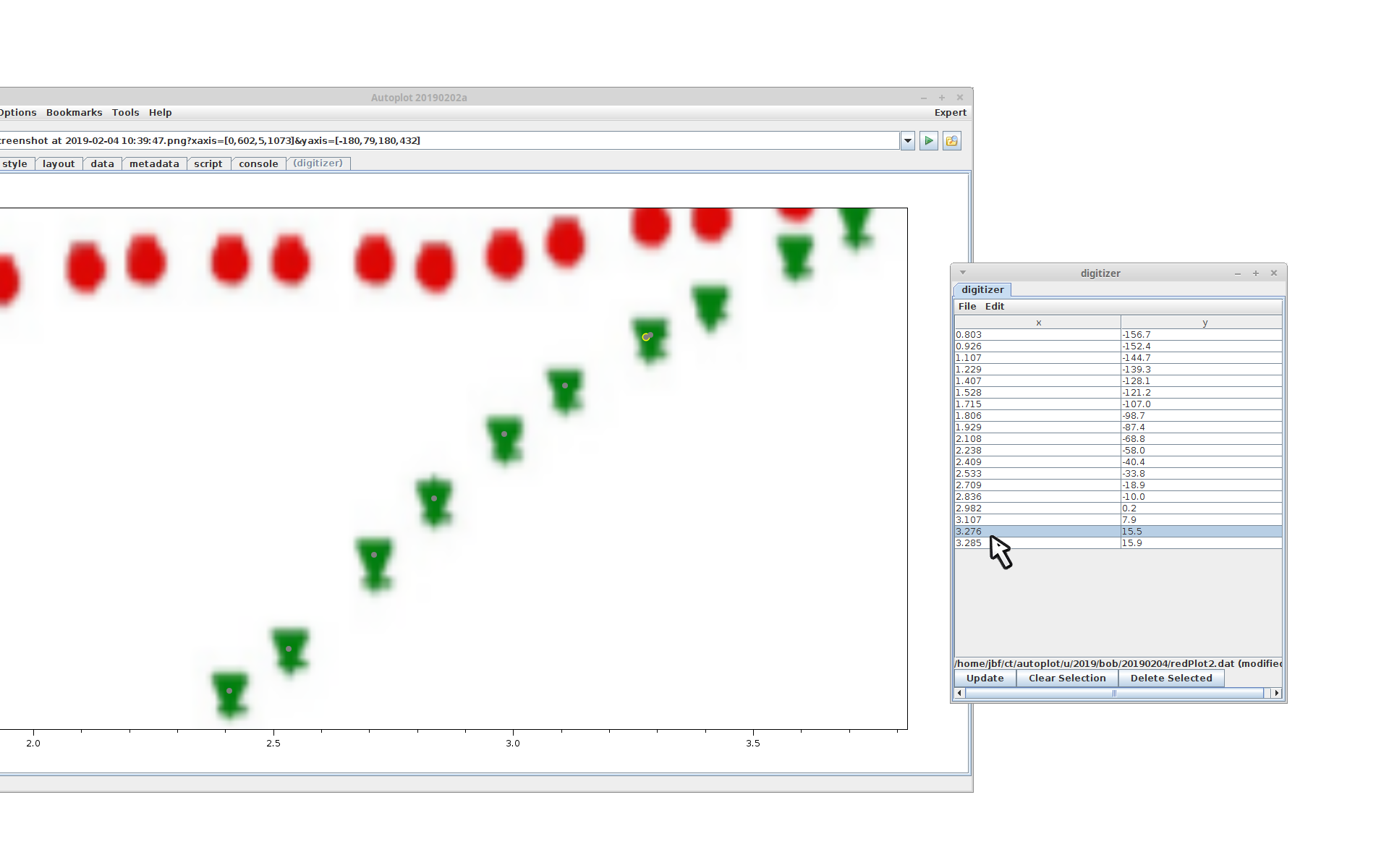The image size is (1389, 868).
Task: Select the table row with x 1.929
Action: click(x=1118, y=427)
